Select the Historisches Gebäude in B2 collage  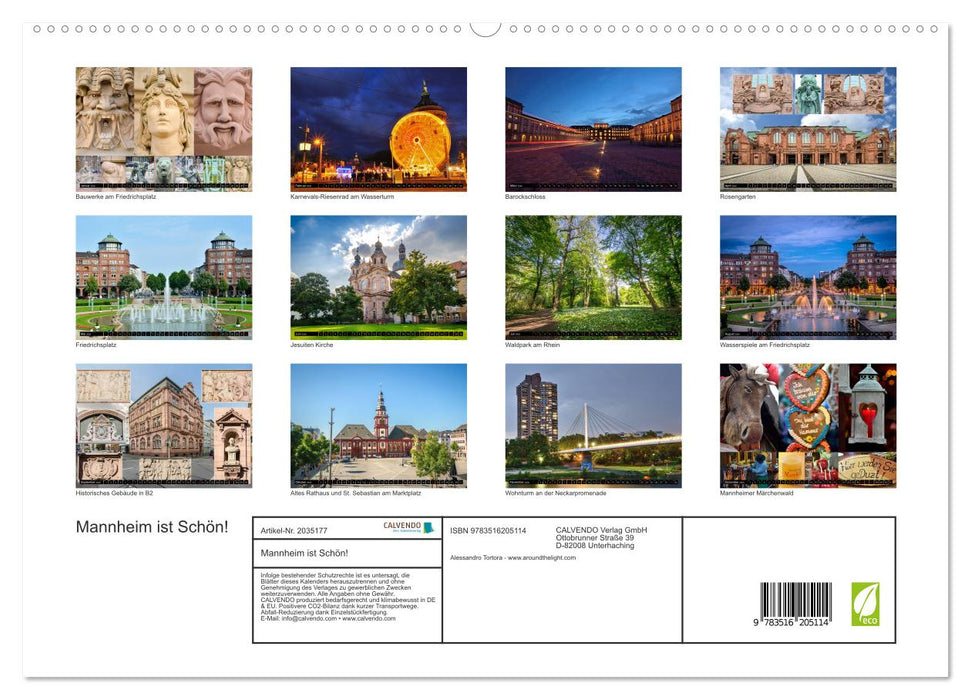pyautogui.click(x=164, y=425)
